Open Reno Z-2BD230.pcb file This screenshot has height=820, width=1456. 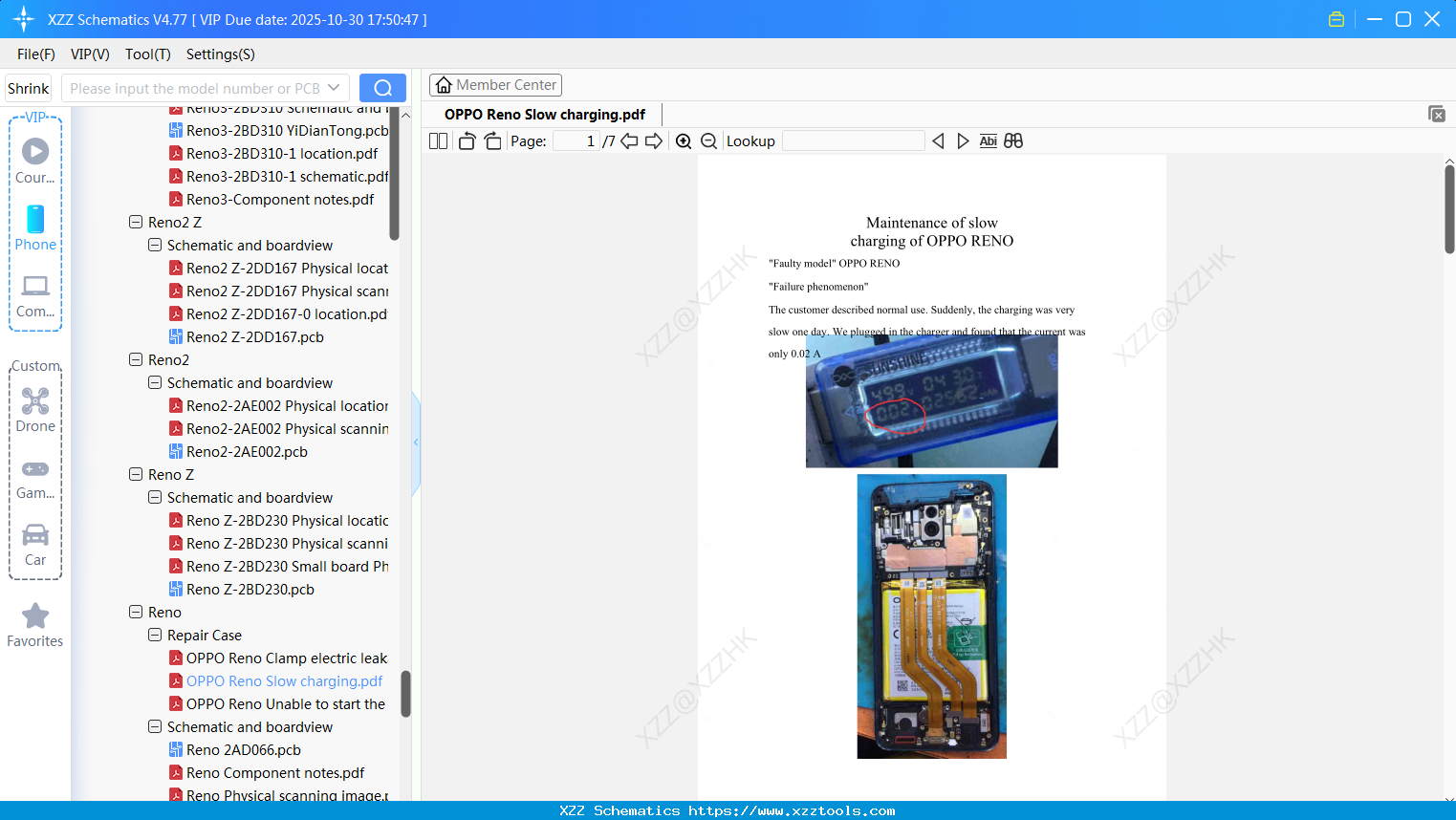(241, 589)
